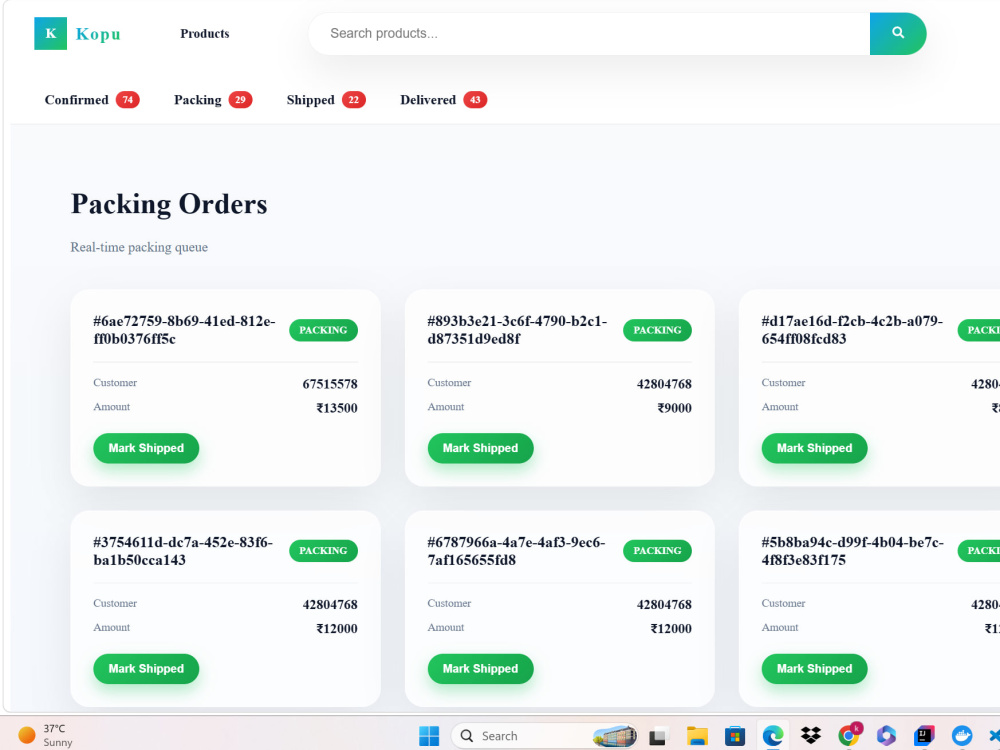Screen dimensions: 1000x750
Task: Switch to the Shipped orders tab
Action: 326,99
